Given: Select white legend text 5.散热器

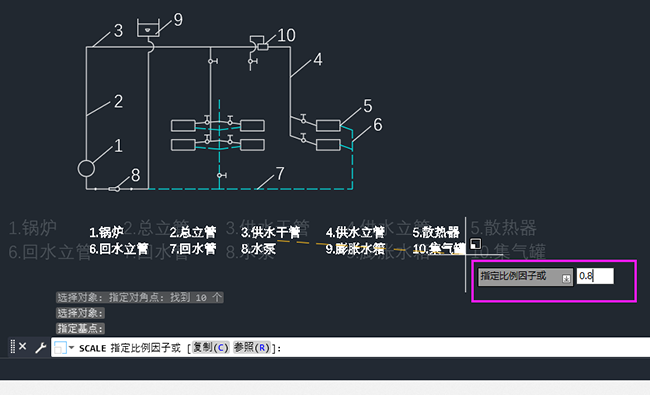Looking at the screenshot, I should coord(436,232).
